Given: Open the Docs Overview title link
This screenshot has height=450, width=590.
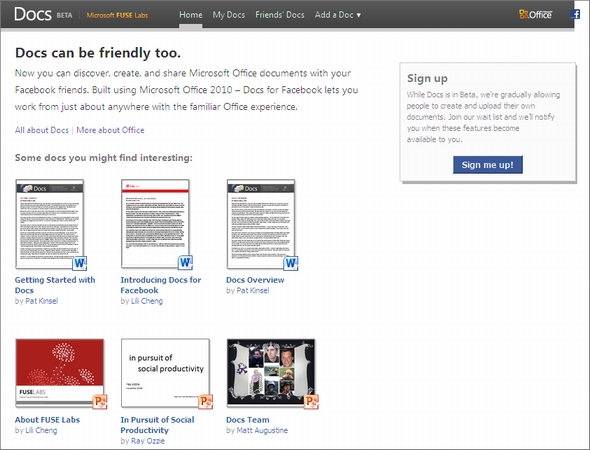Looking at the screenshot, I should click(255, 280).
